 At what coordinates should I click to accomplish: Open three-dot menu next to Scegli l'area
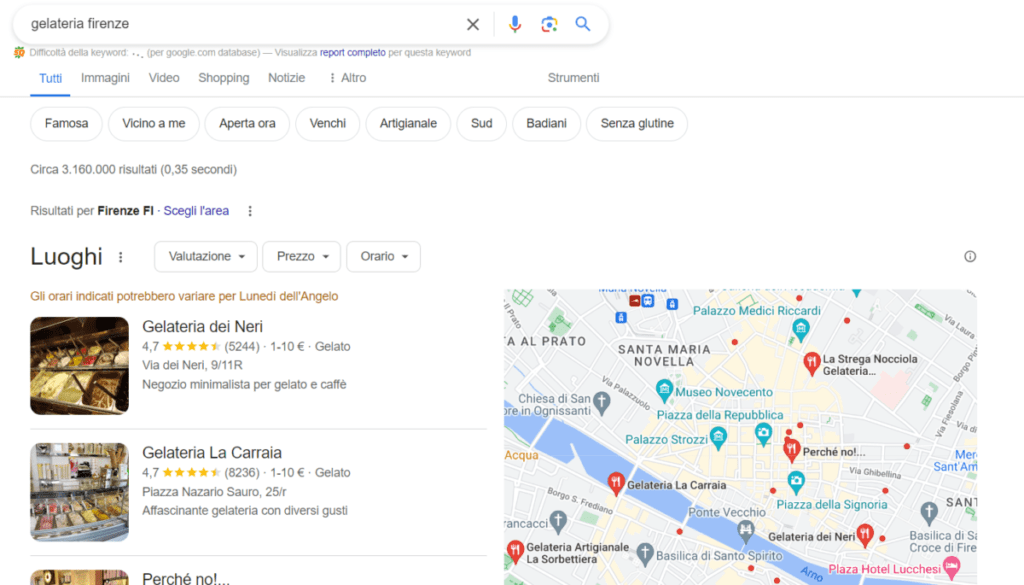(249, 211)
